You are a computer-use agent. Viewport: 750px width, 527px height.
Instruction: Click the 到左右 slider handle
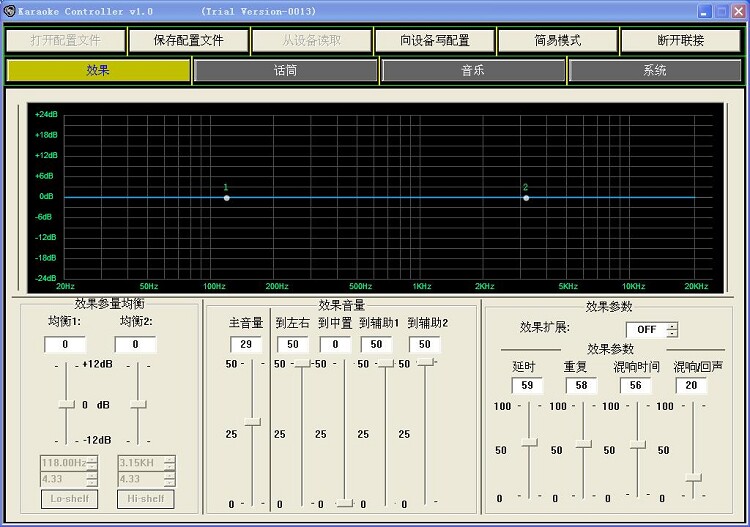coord(302,363)
